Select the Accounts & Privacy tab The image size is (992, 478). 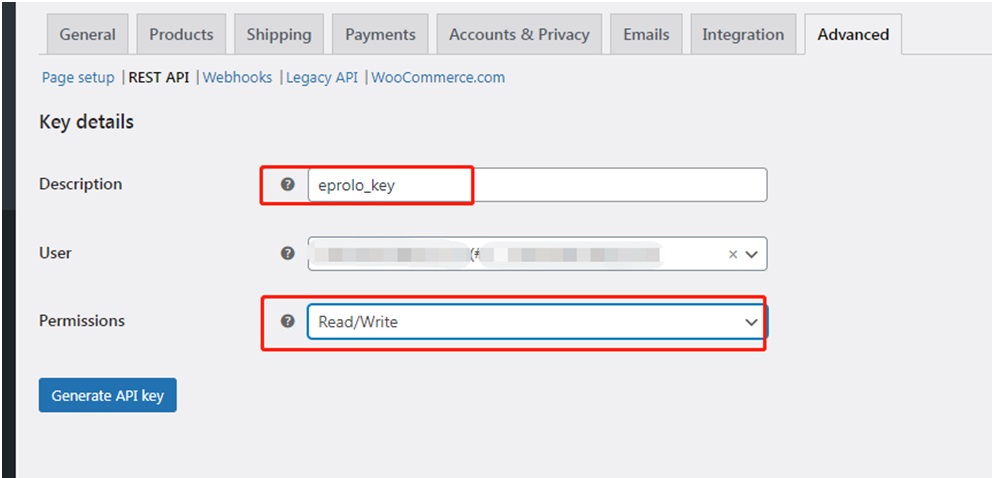coord(519,34)
